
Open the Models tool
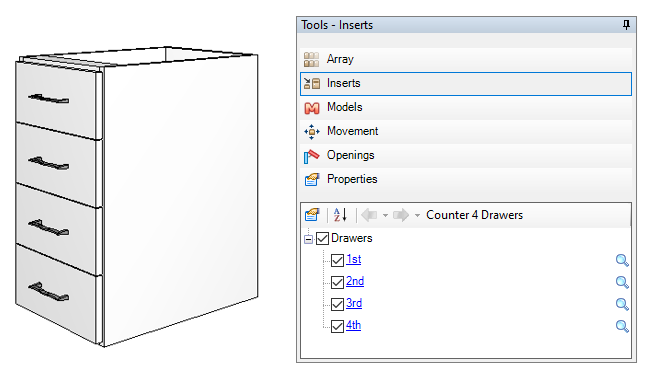tap(466, 108)
